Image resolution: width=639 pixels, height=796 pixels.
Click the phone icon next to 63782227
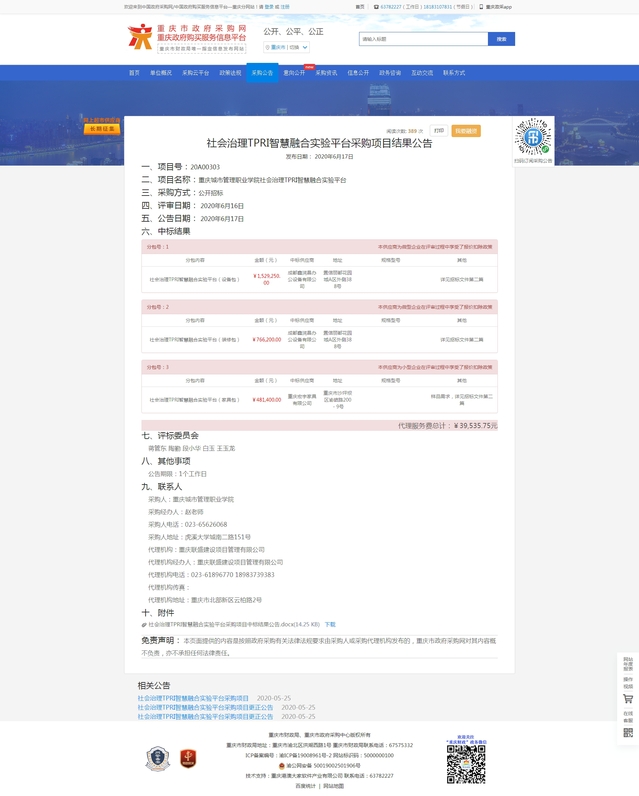click(376, 7)
